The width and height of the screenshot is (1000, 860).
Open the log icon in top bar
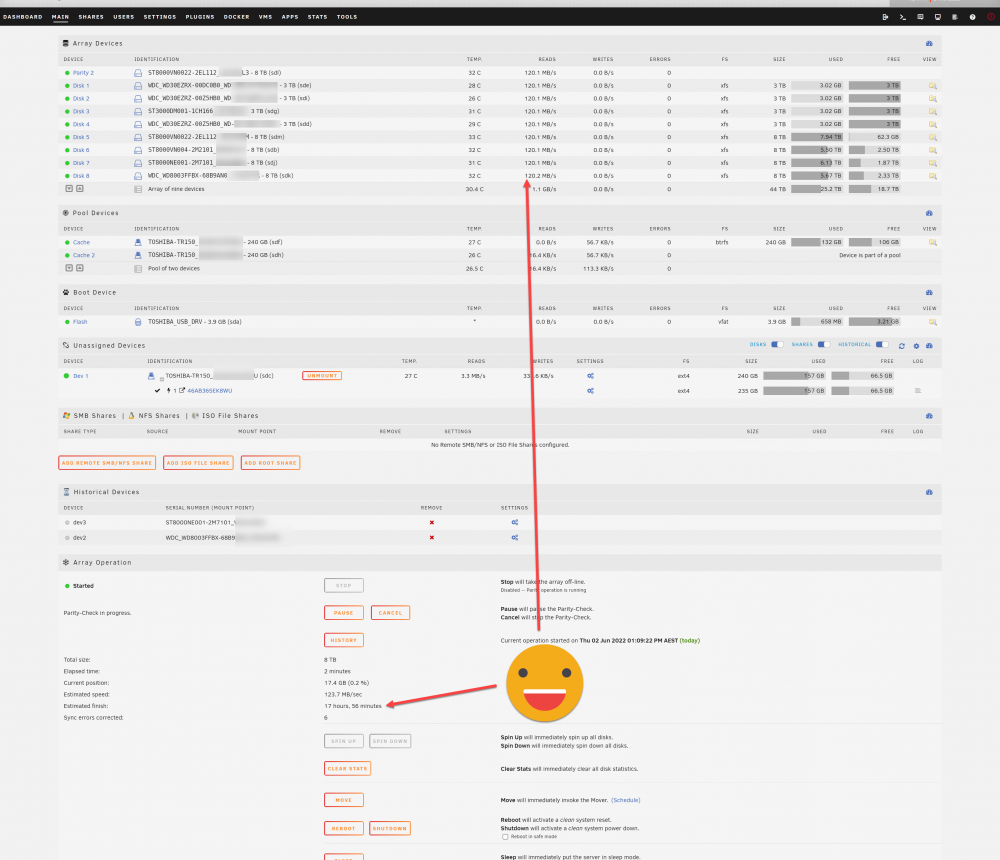click(x=955, y=17)
